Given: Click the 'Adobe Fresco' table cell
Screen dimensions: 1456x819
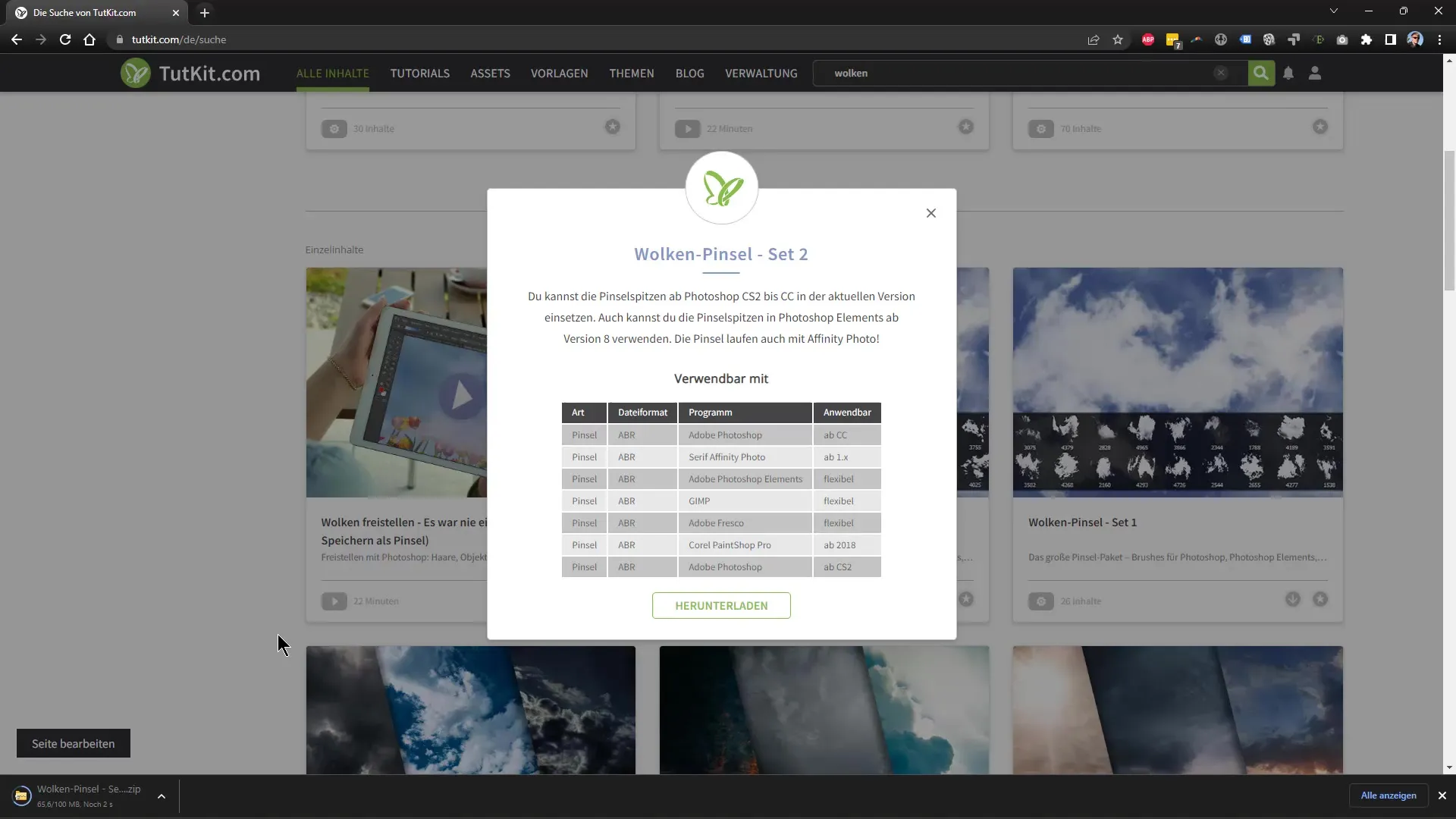Looking at the screenshot, I should [745, 522].
